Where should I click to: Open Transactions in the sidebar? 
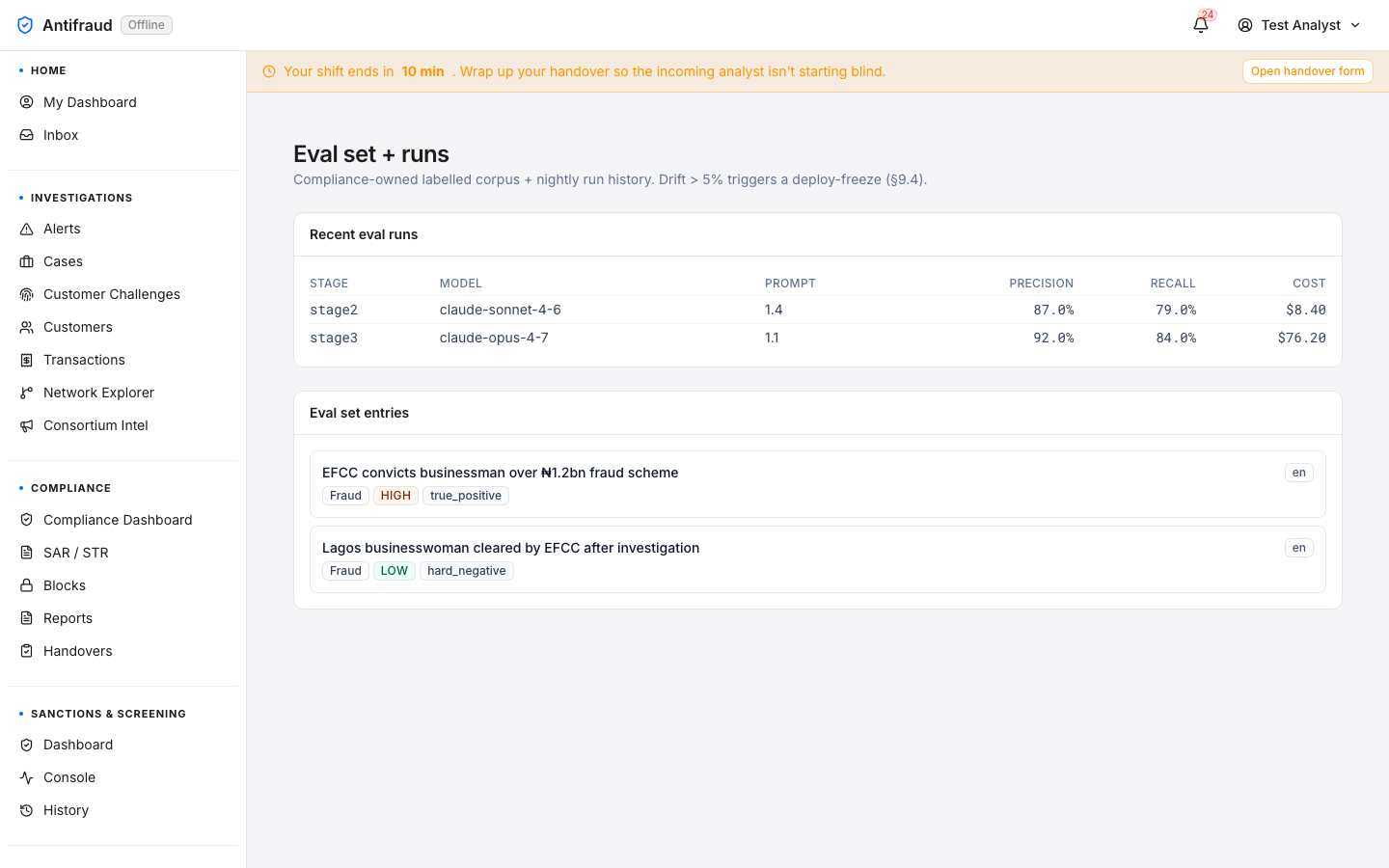tap(123, 360)
